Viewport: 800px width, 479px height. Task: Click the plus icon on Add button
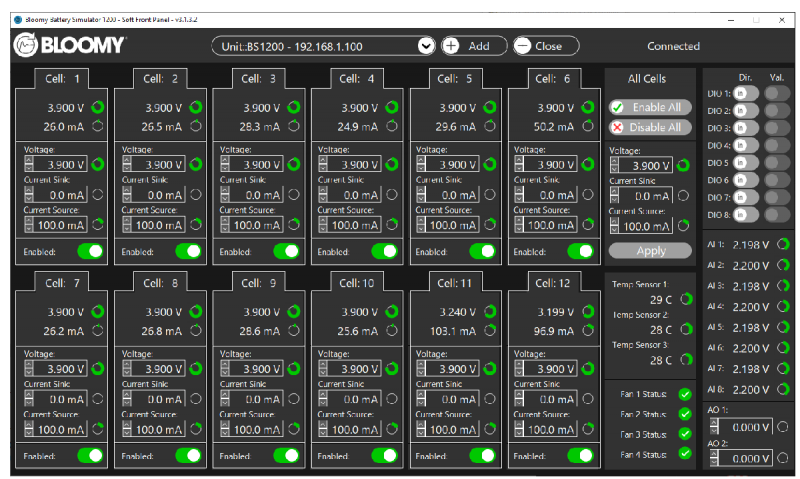point(451,46)
